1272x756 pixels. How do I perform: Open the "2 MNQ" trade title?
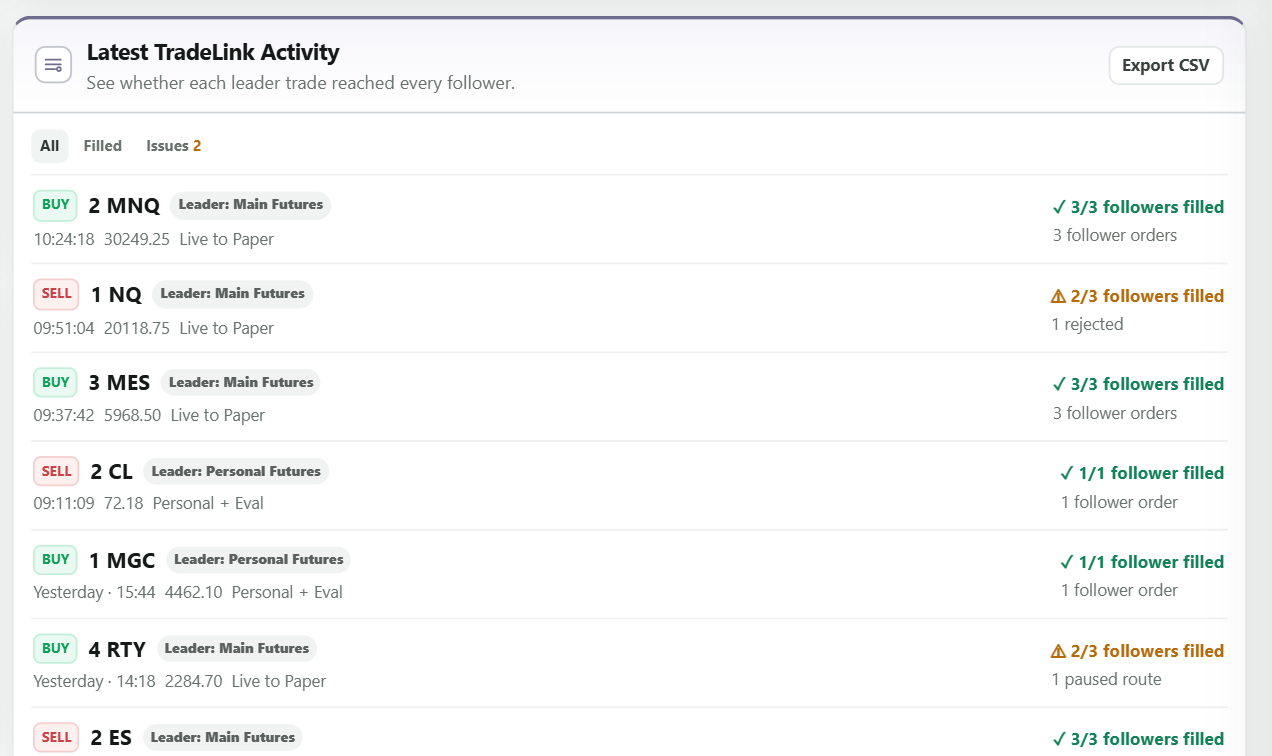124,206
